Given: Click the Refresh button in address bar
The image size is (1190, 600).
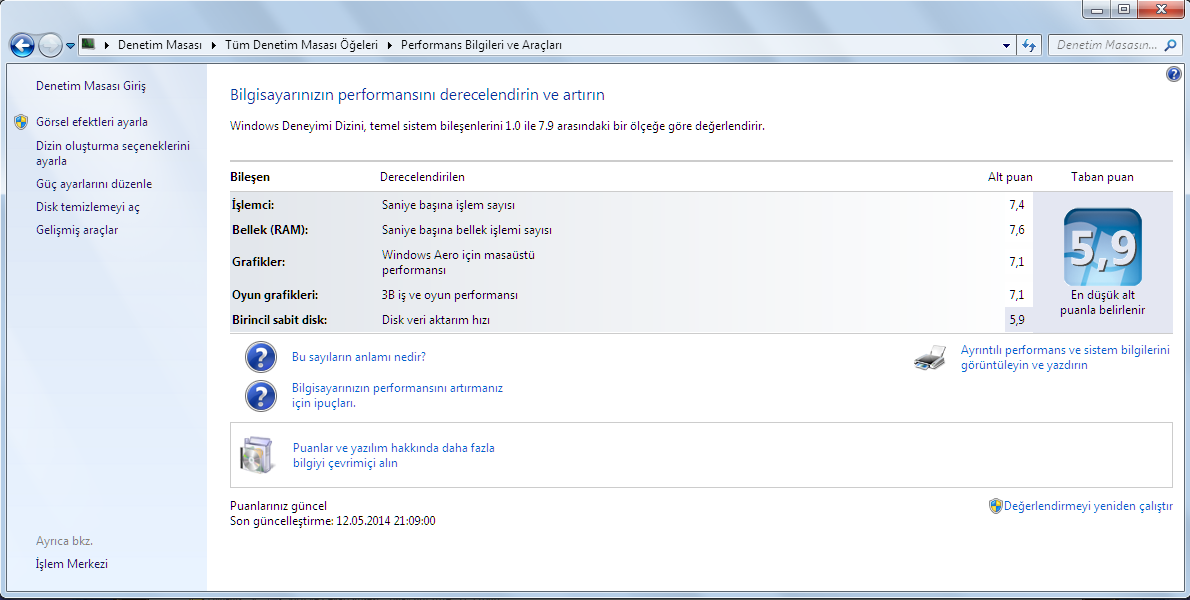Looking at the screenshot, I should click(1029, 46).
